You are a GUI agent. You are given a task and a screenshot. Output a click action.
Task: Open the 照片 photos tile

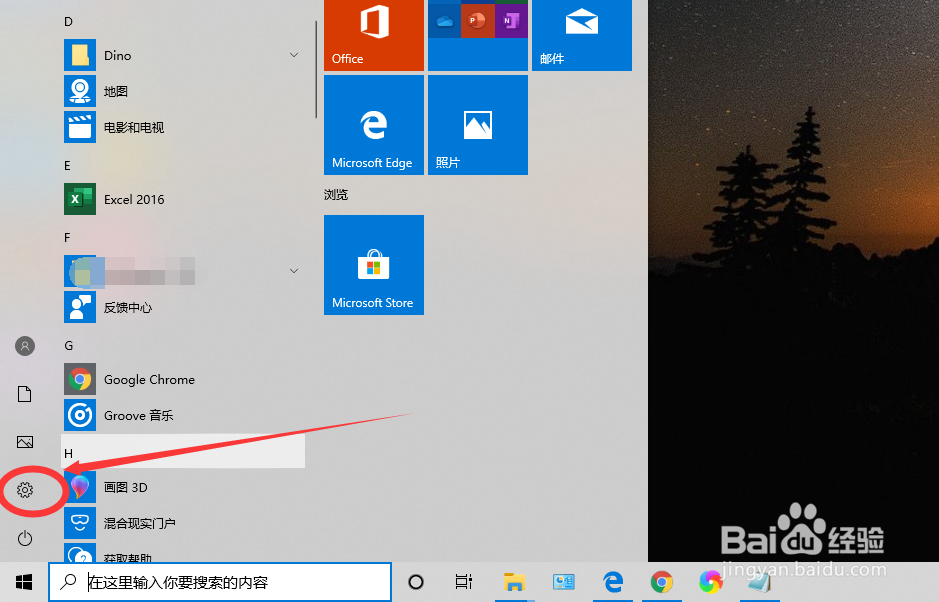pyautogui.click(x=478, y=125)
